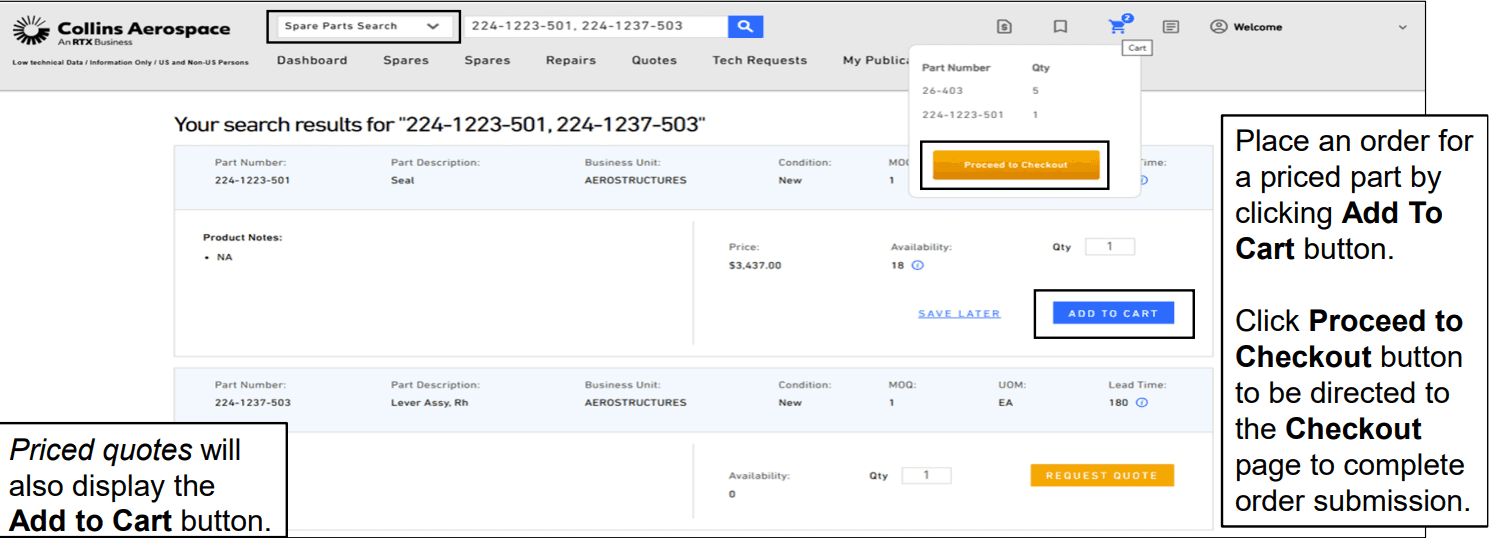Select cart row for part 26-403
This screenshot has height=538, width=1492.
tap(981, 90)
